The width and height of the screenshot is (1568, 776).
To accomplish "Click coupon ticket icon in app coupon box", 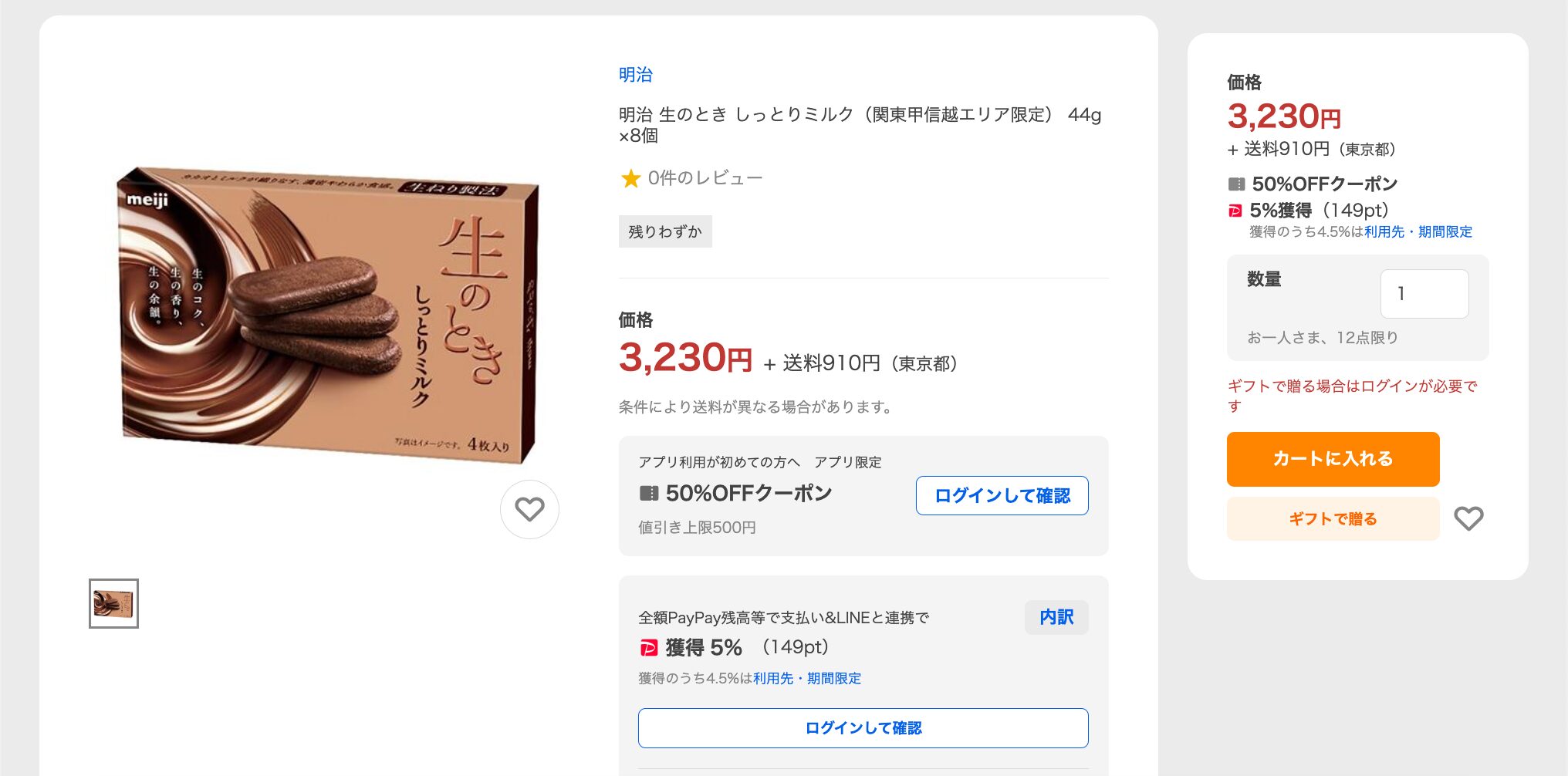I will click(x=649, y=493).
